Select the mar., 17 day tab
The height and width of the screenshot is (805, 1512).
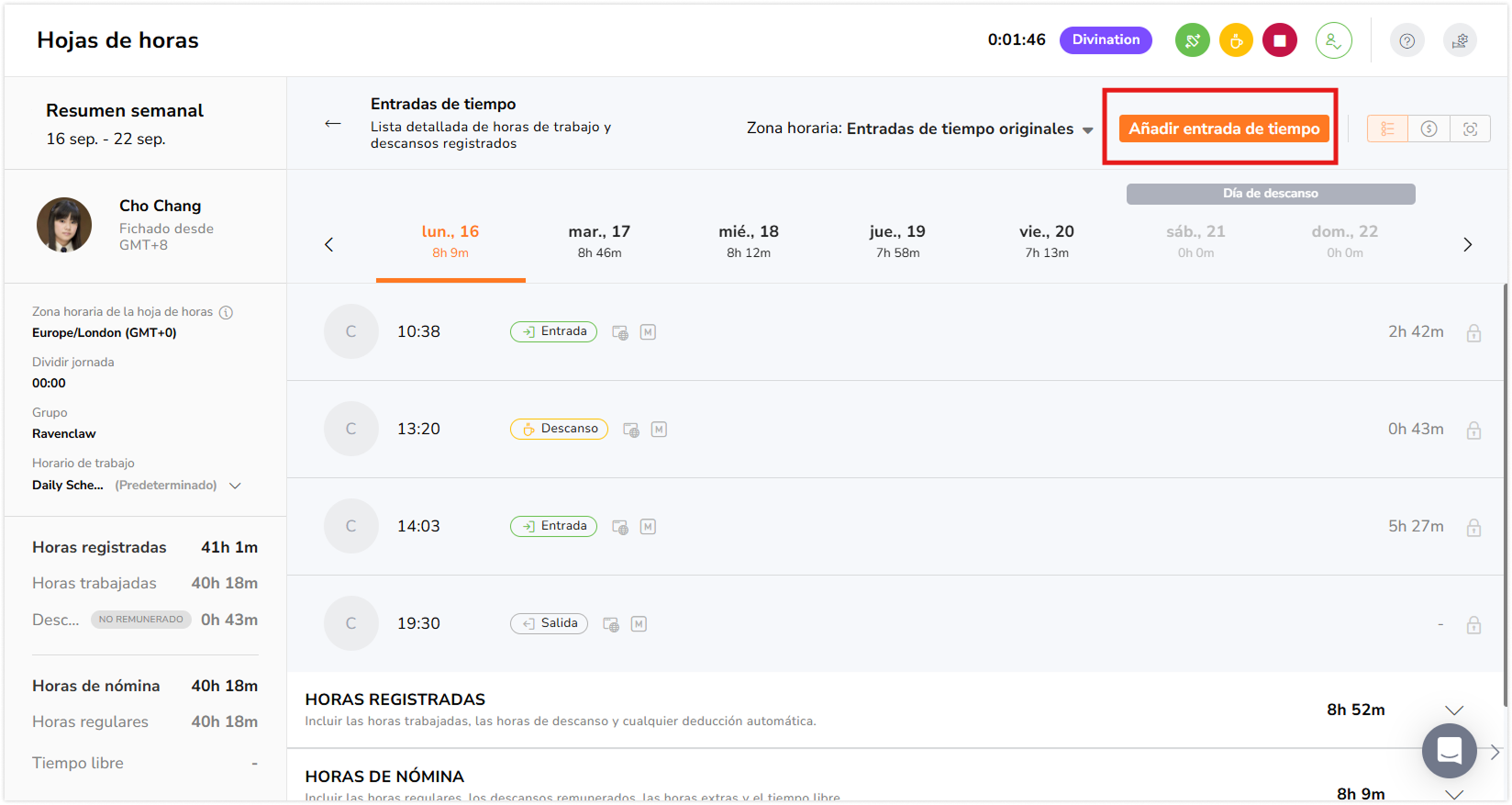599,241
